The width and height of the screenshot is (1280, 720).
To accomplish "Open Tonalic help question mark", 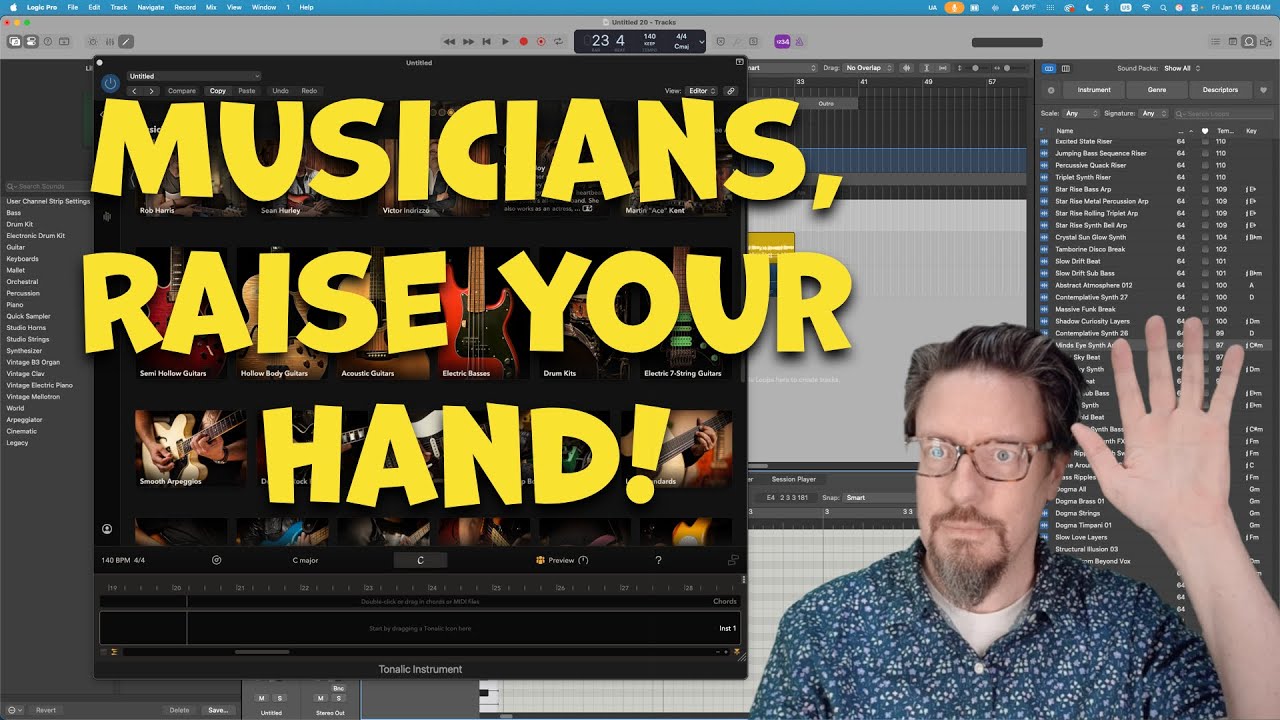I will click(x=658, y=560).
